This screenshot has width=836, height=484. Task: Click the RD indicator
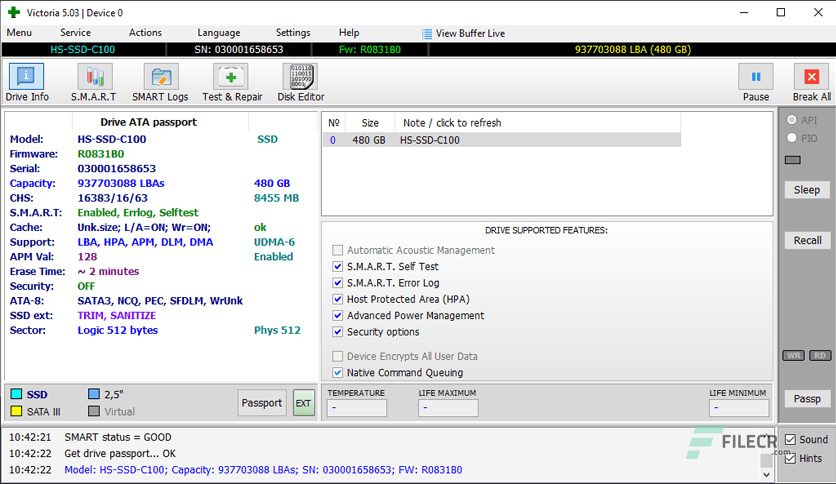click(820, 356)
